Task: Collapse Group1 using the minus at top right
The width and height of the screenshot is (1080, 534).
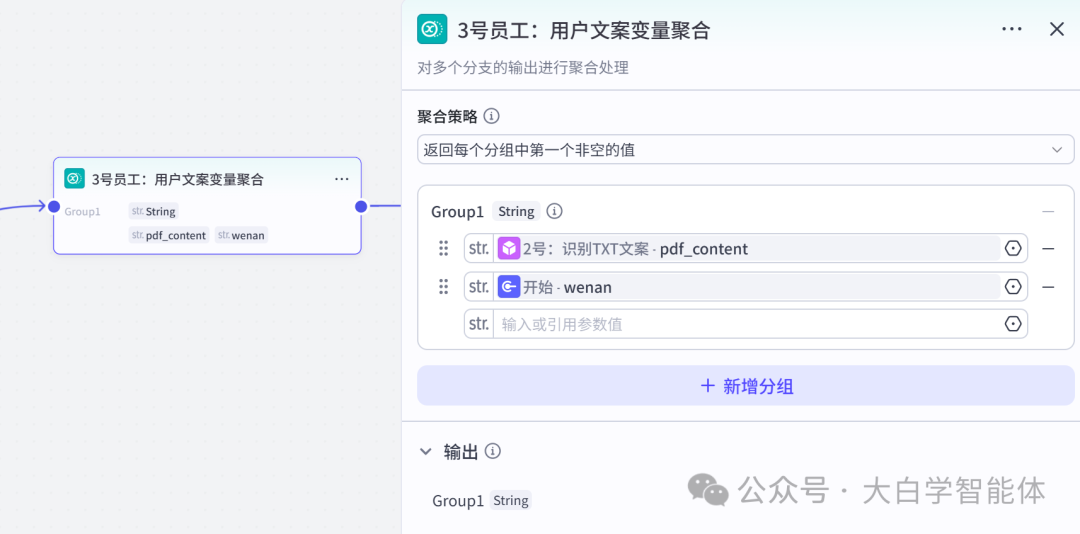Action: pos(1048,212)
